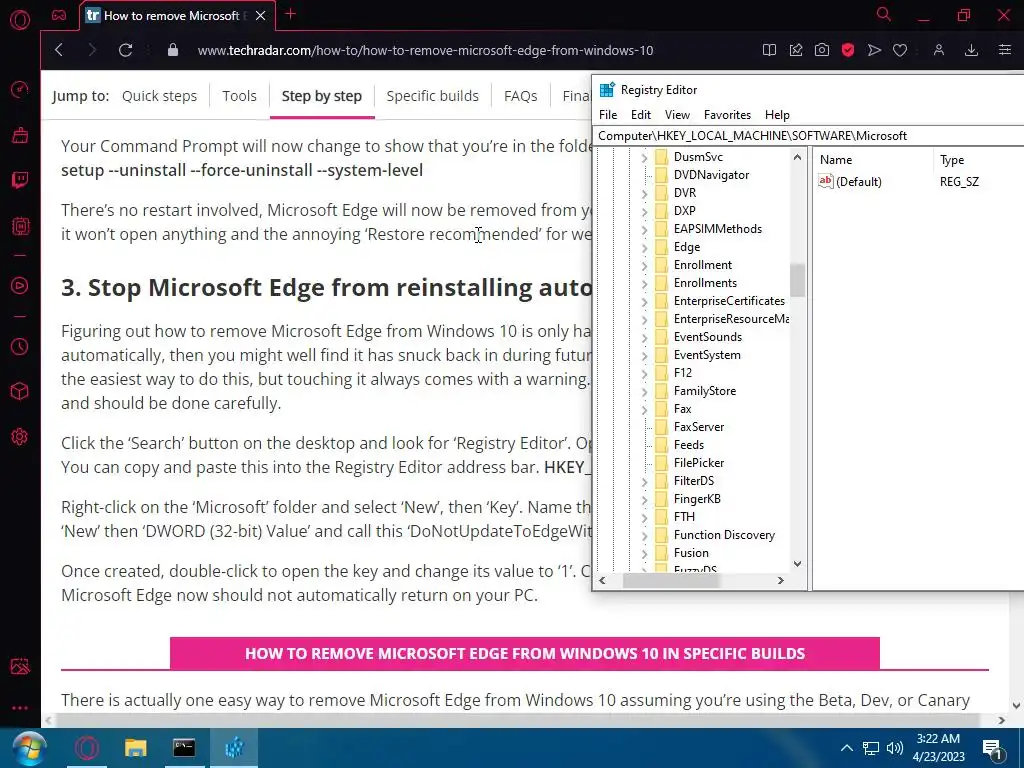The width and height of the screenshot is (1024, 768).
Task: Expand the Enrollments registry key
Action: tap(644, 283)
